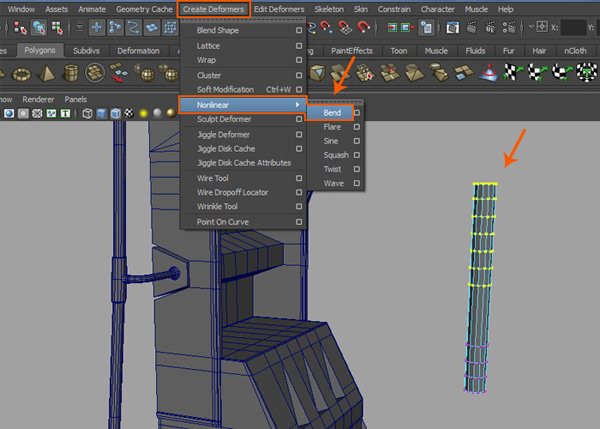Switch to the PaintEffects shelf tab
This screenshot has height=429, width=600.
coord(352,51)
